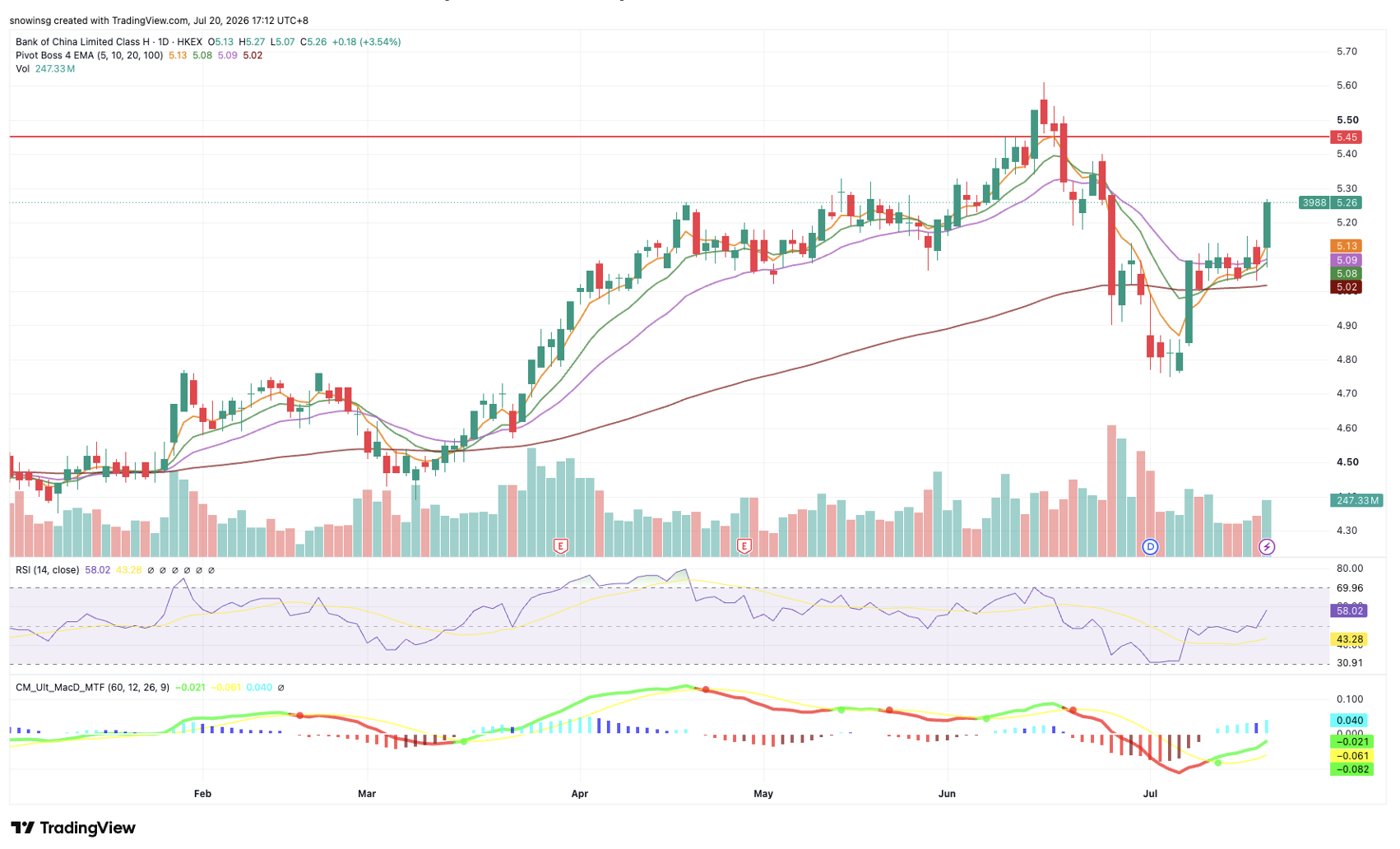Click the 3988 countdown label on price axis
Viewport: 1400px width, 849px height.
[x=1314, y=202]
